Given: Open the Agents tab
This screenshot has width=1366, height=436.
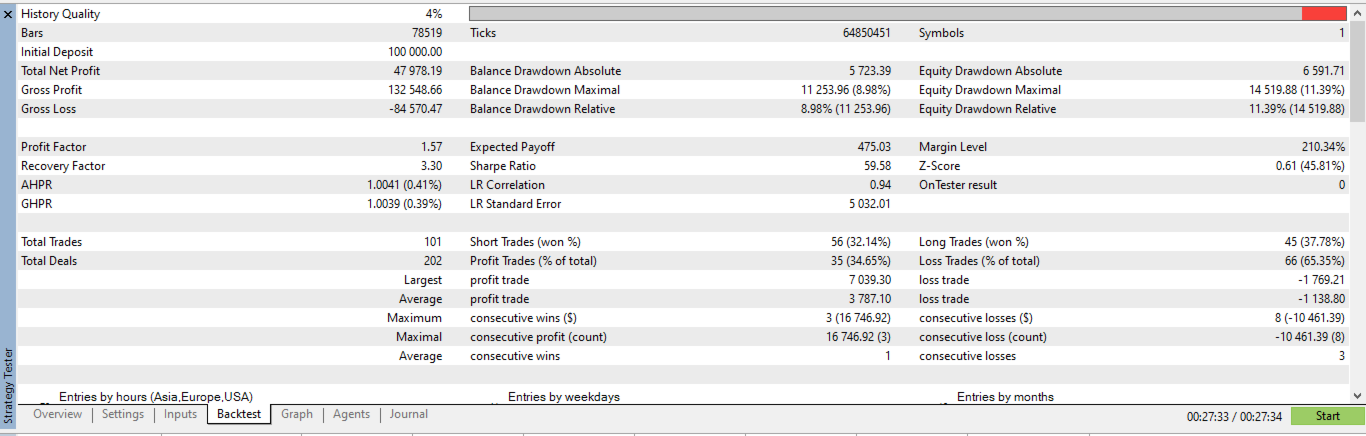Looking at the screenshot, I should (351, 414).
